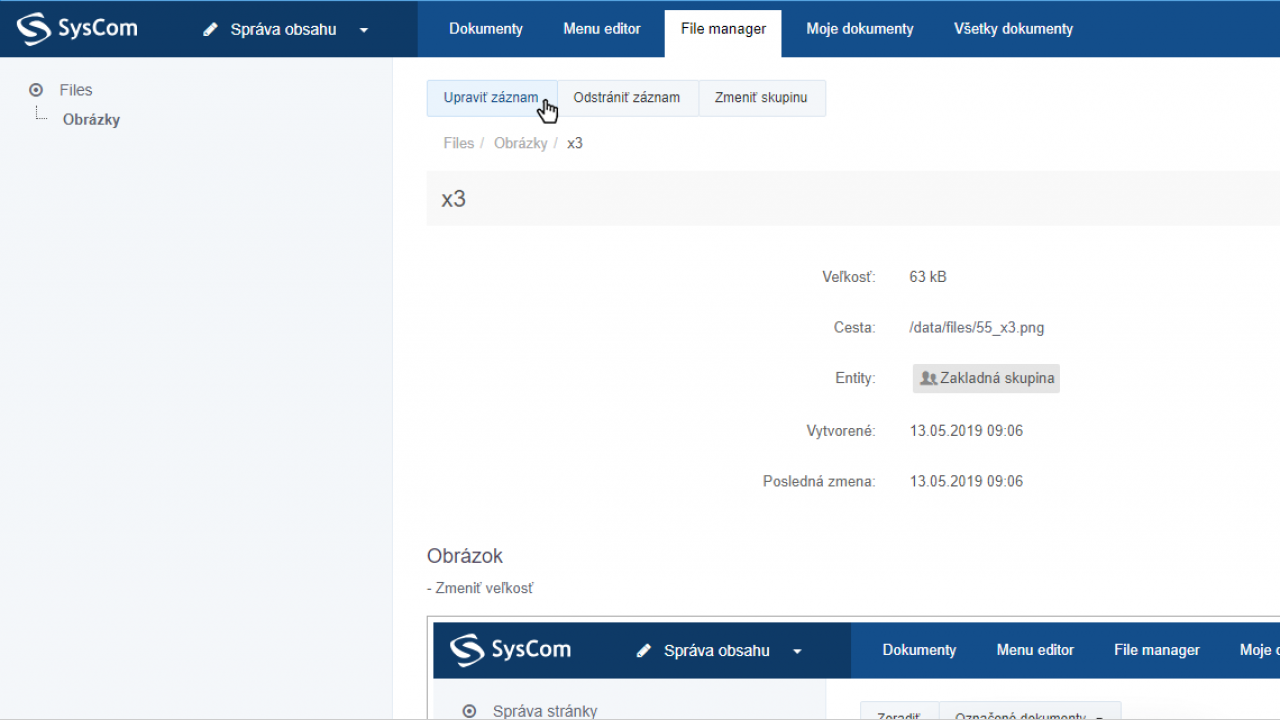The height and width of the screenshot is (720, 1280).
Task: Navigate to Obrázky in the breadcrumb
Action: pos(520,143)
